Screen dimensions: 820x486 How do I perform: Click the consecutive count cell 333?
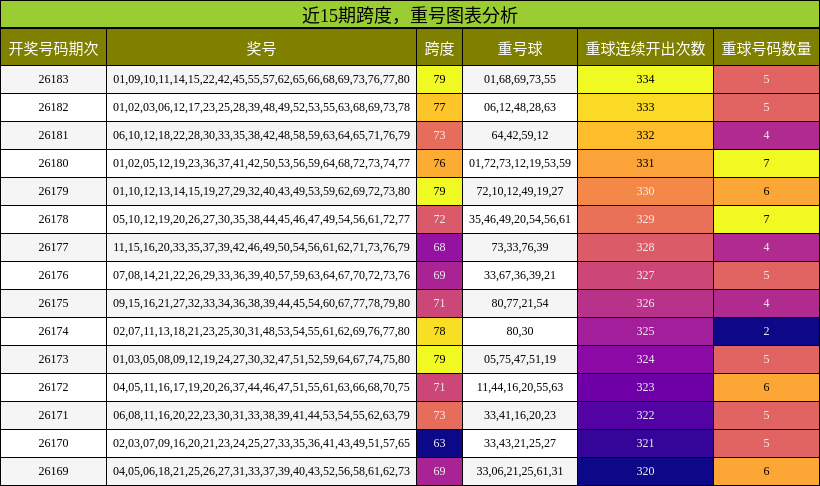point(645,107)
